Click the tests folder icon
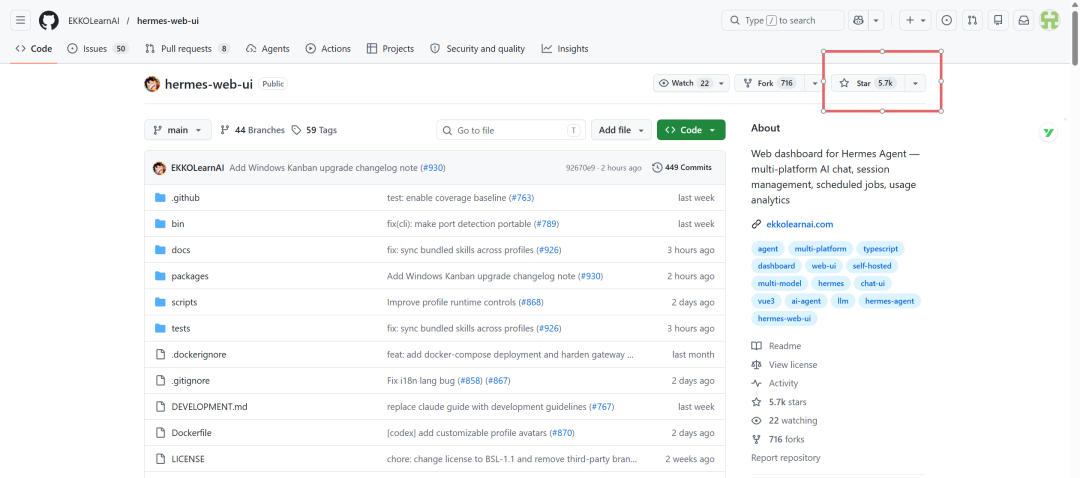1080x478 pixels. (x=160, y=329)
